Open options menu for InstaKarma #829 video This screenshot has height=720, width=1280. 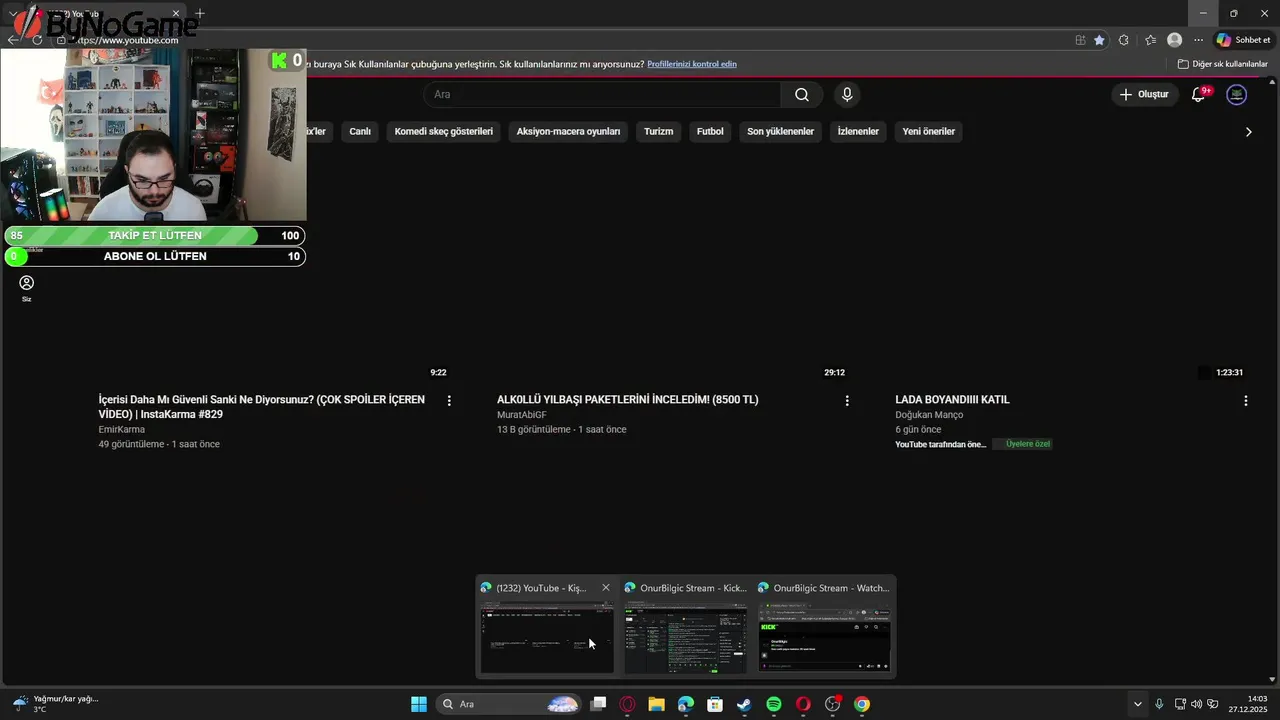(x=449, y=400)
